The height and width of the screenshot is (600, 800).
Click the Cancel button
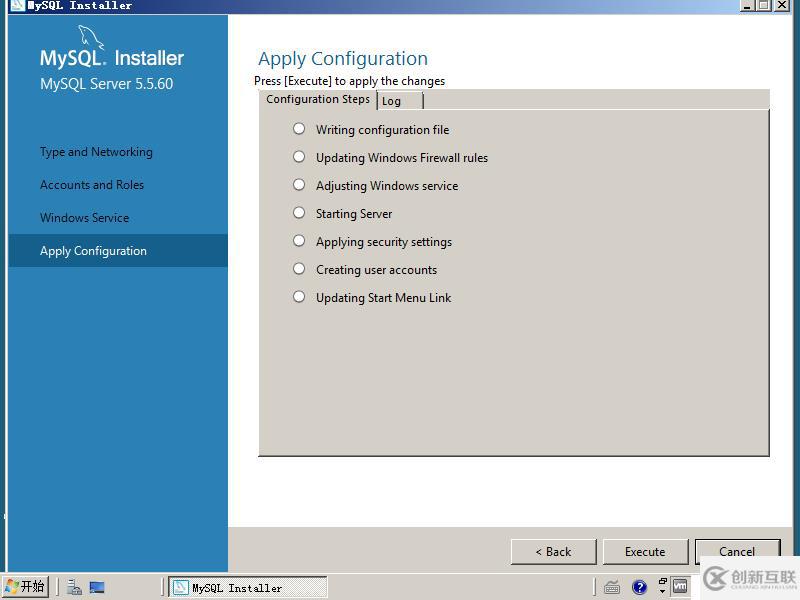click(x=737, y=552)
